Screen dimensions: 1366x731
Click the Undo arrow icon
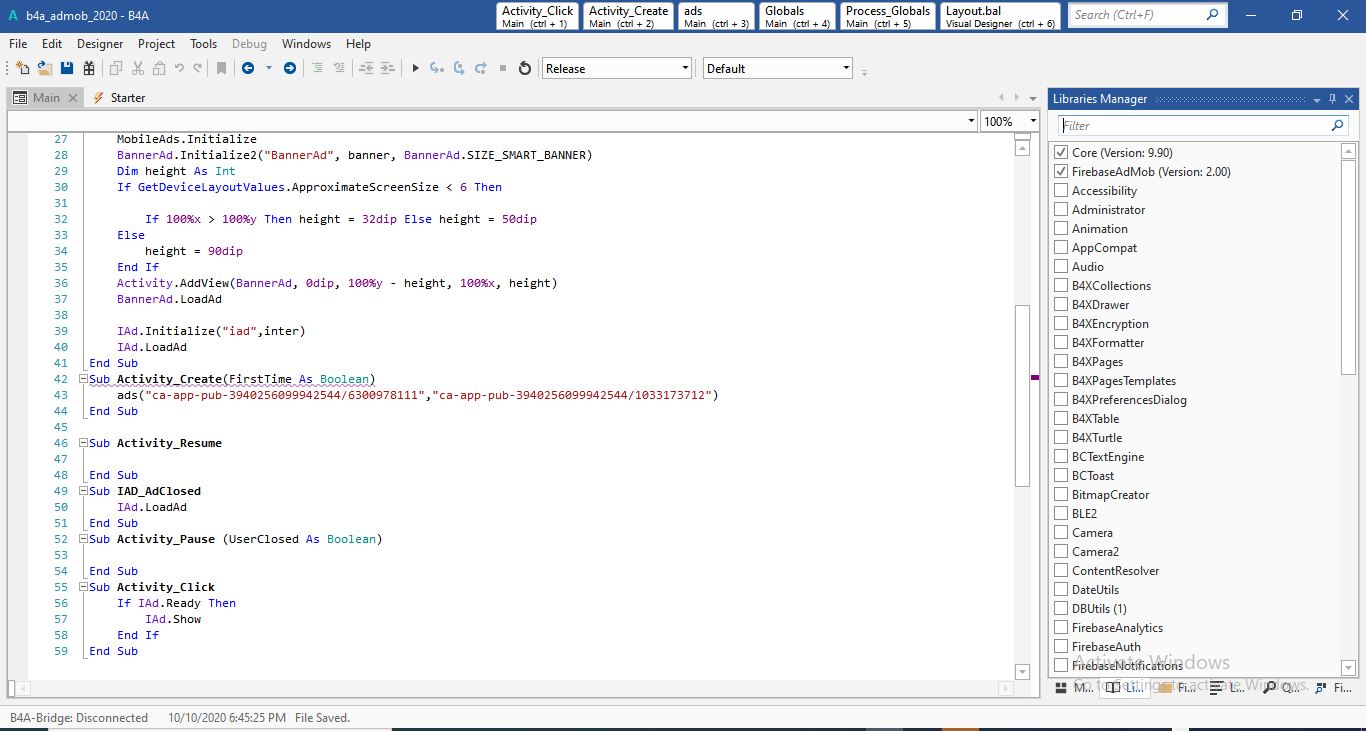click(x=179, y=68)
